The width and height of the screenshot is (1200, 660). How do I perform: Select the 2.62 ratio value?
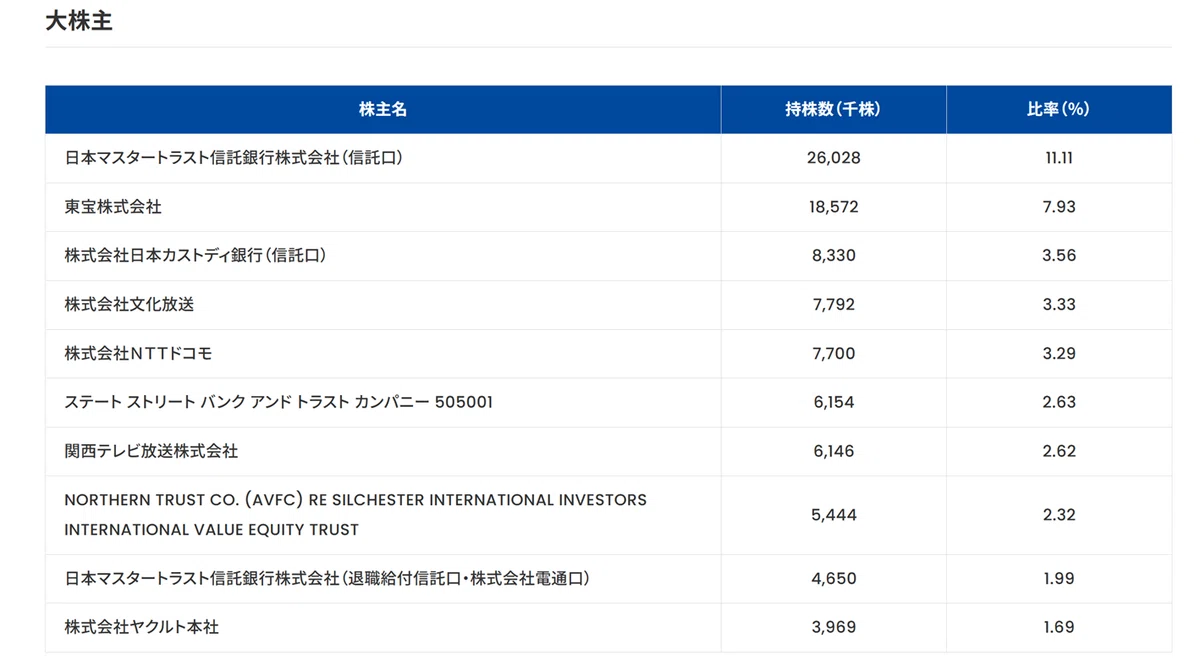click(x=1059, y=451)
